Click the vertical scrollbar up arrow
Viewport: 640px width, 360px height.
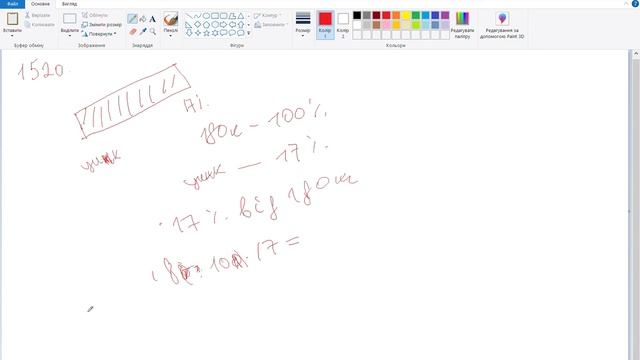click(636, 53)
